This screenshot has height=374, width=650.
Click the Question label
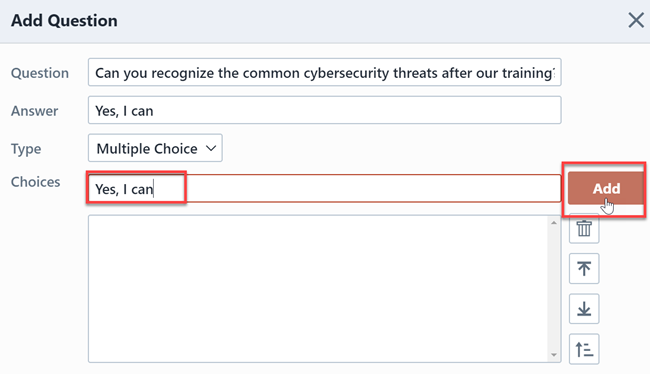tap(40, 73)
